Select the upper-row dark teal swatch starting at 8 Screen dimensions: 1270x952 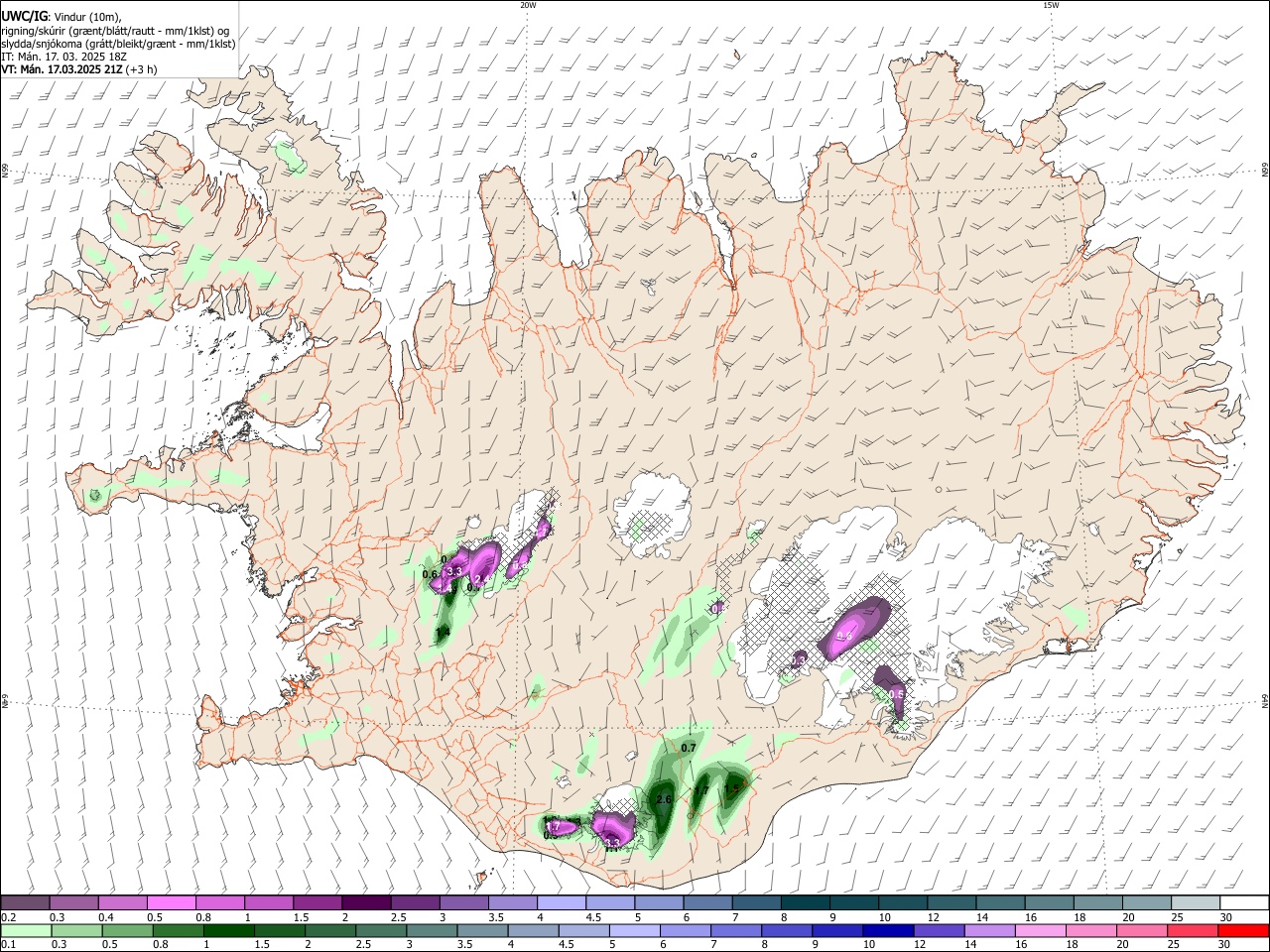coord(803,902)
